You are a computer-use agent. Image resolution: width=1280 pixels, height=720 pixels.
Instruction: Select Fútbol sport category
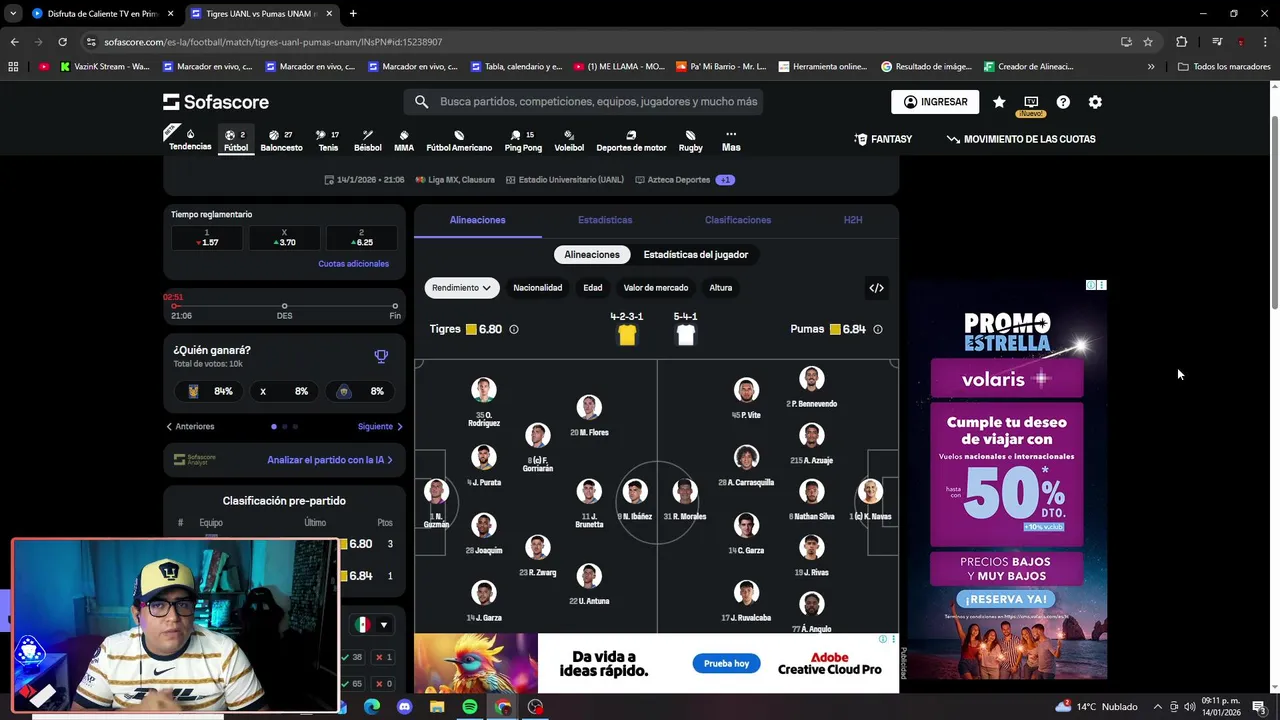(236, 141)
